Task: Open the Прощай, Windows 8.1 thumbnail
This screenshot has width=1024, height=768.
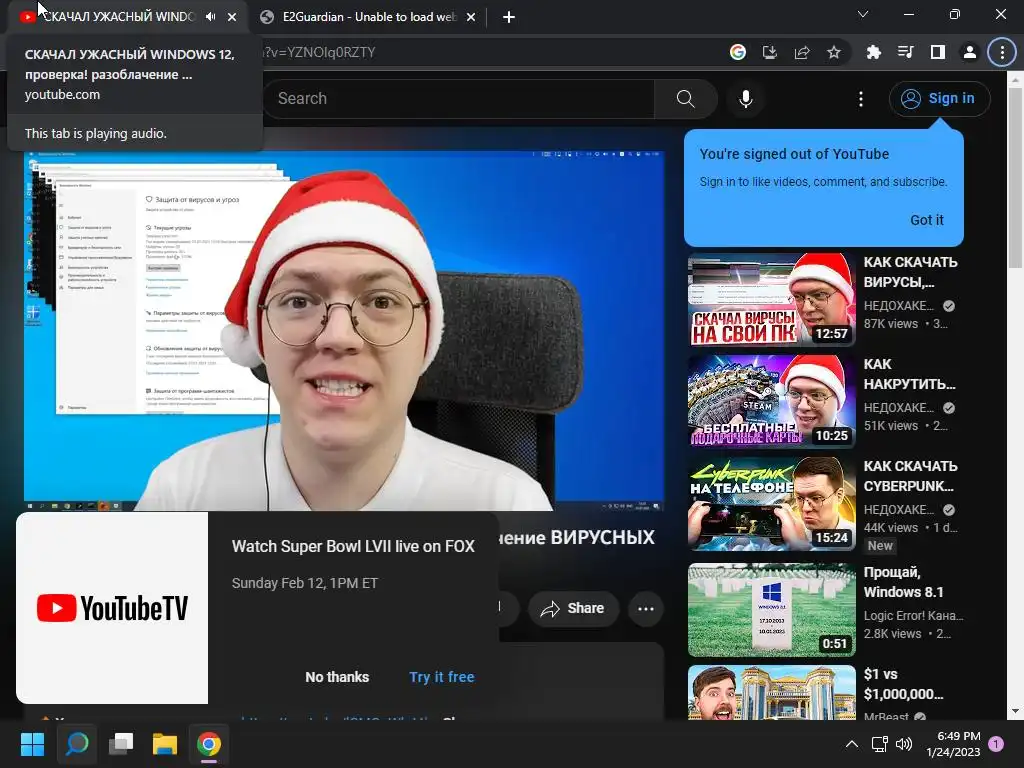Action: 771,610
